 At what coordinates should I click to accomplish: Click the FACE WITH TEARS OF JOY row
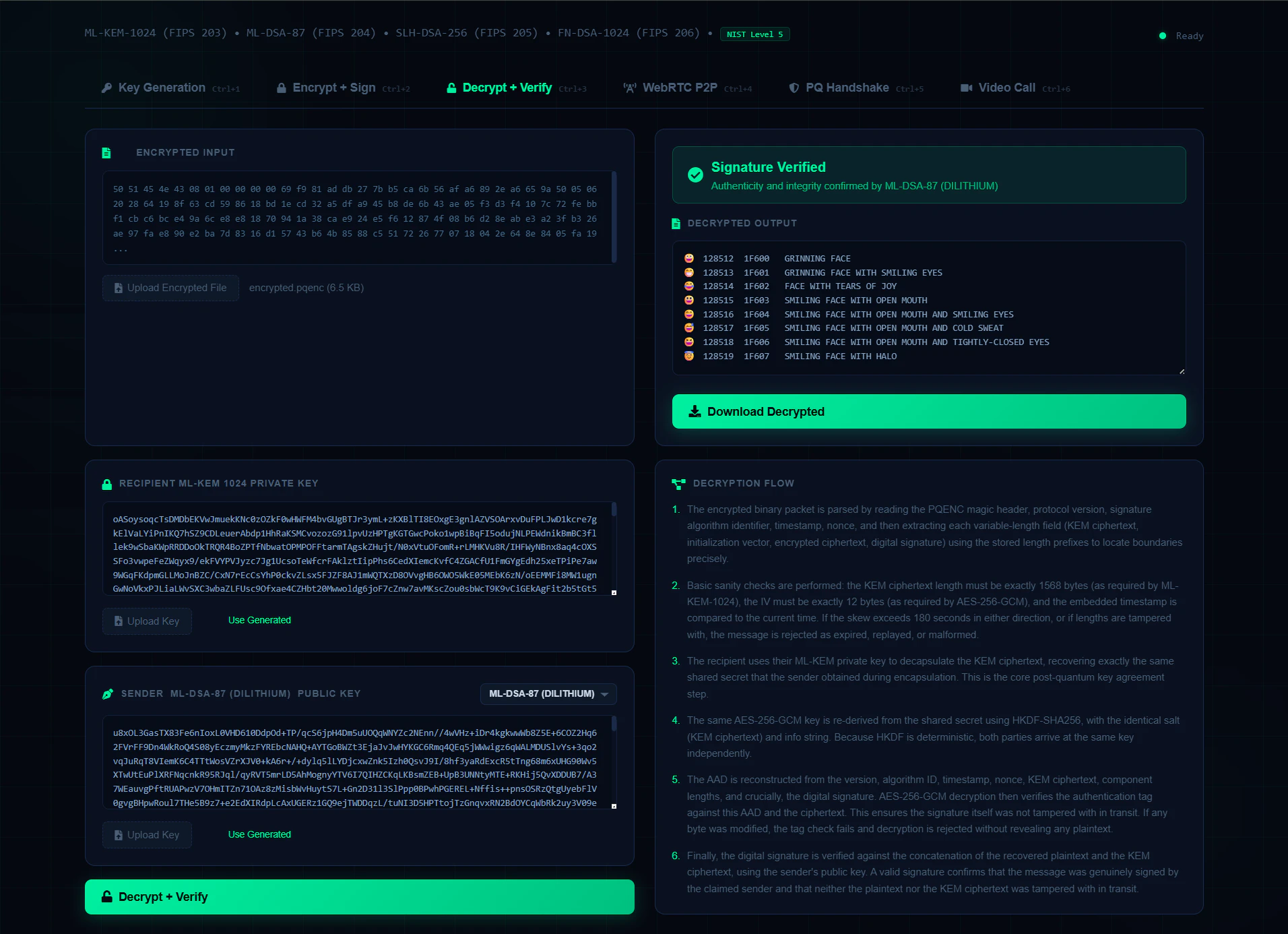791,286
